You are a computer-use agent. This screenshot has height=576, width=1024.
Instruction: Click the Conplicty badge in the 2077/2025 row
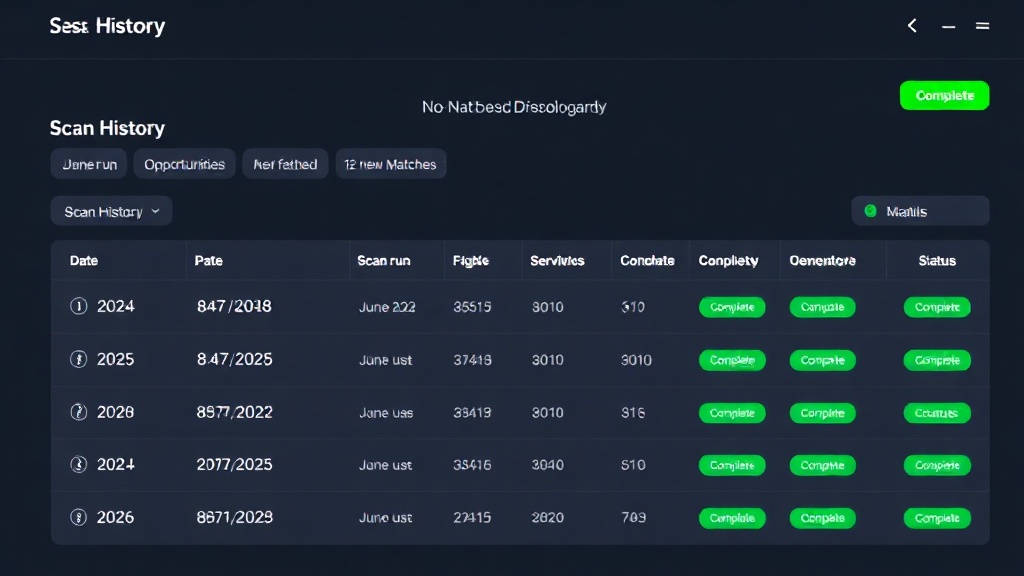click(x=732, y=465)
